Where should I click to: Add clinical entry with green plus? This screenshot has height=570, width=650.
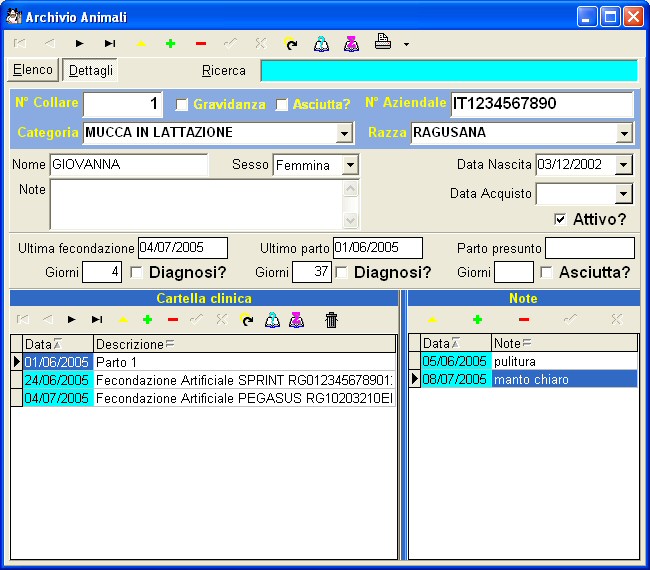tap(148, 320)
